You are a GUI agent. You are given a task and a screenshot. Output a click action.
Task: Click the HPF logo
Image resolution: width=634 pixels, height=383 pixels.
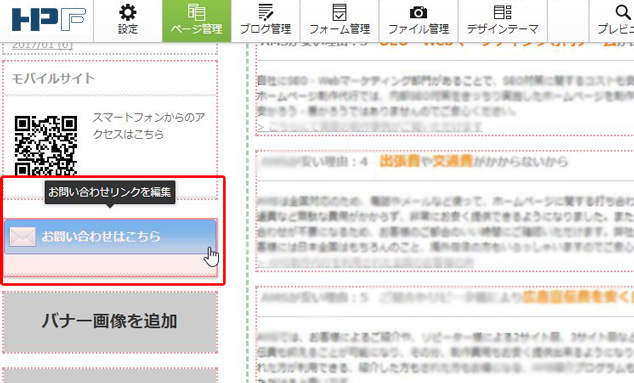(49, 19)
